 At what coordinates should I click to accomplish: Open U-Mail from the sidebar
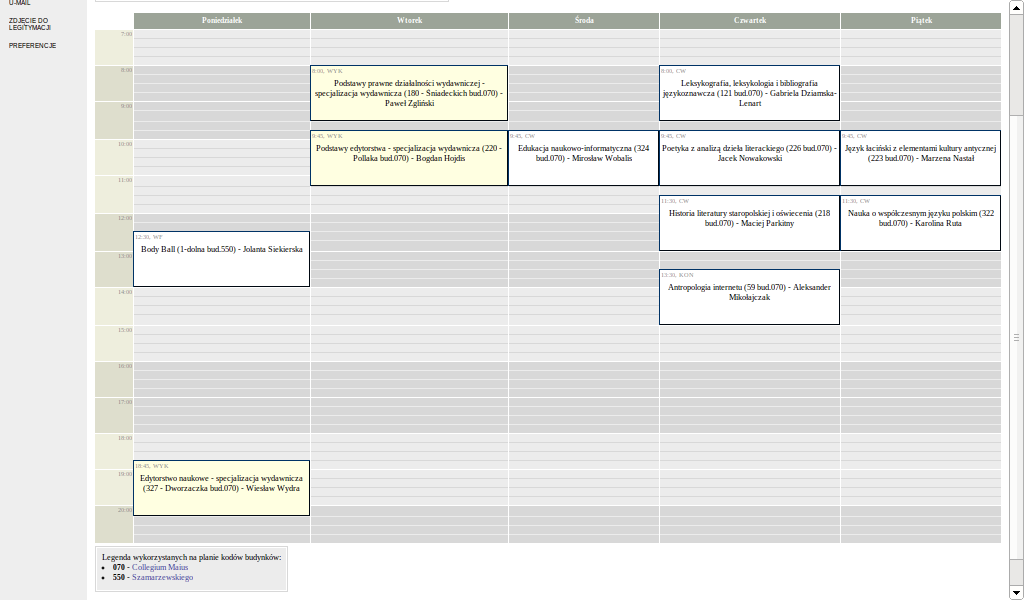[x=19, y=3]
